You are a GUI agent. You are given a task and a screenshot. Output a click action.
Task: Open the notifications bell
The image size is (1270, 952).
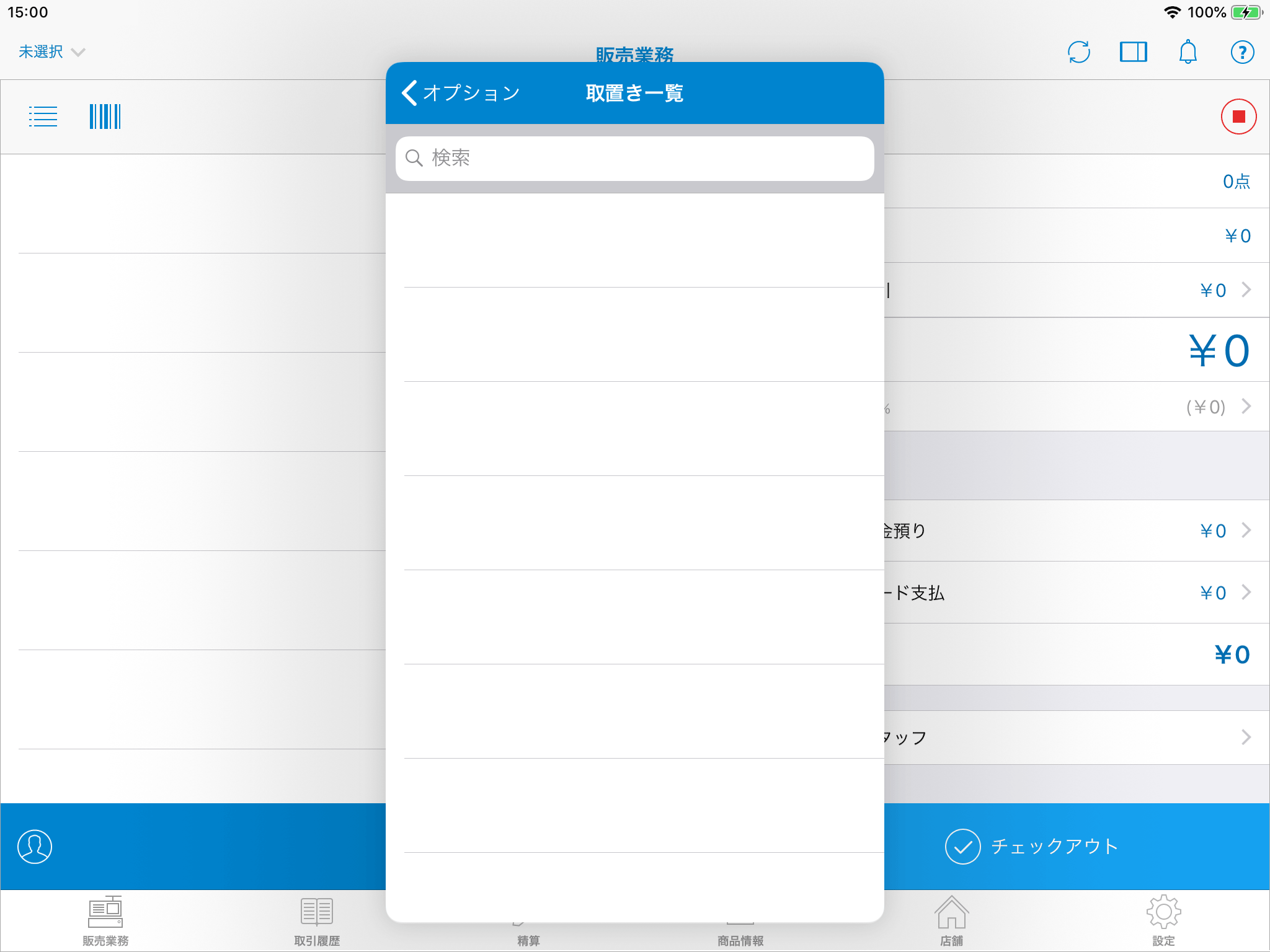coord(1188,52)
